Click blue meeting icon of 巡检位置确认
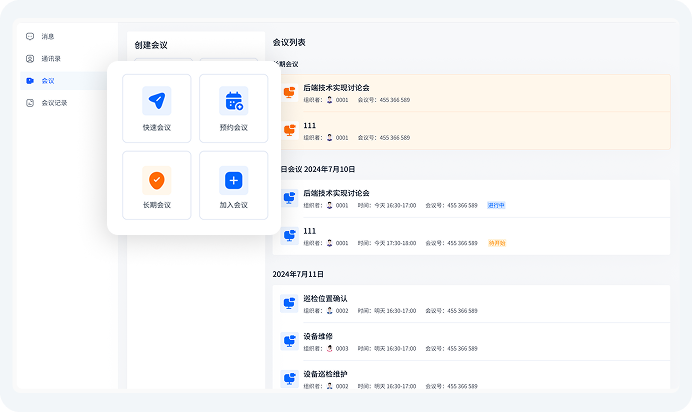 tap(290, 303)
